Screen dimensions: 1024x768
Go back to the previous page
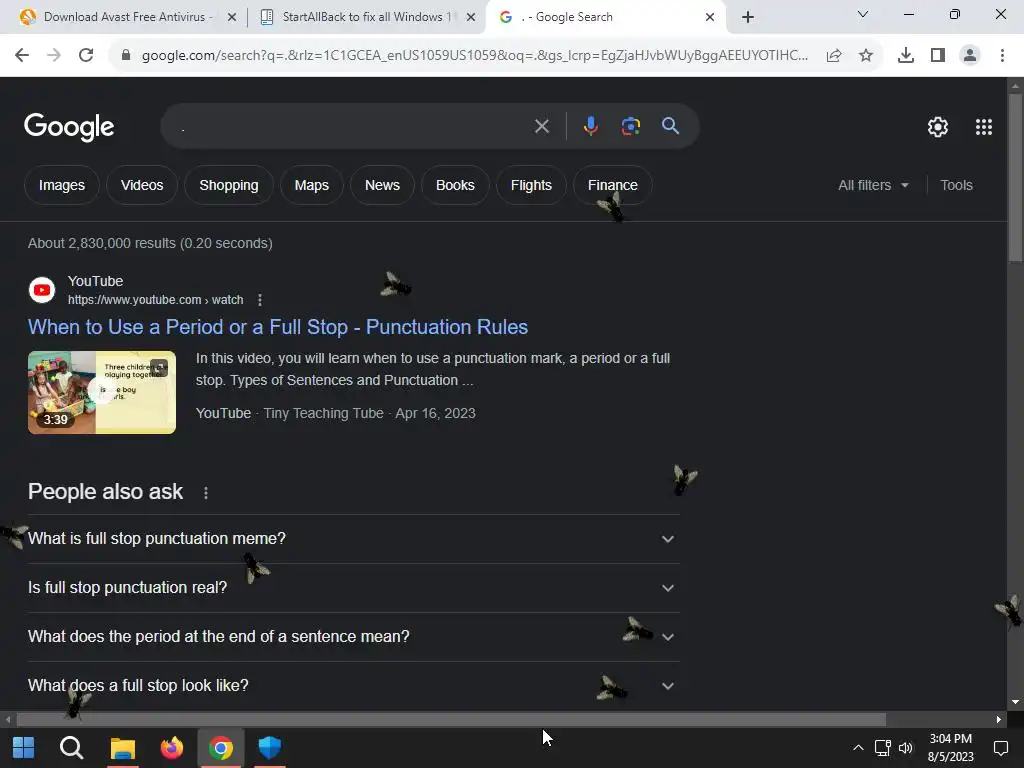[x=22, y=56]
